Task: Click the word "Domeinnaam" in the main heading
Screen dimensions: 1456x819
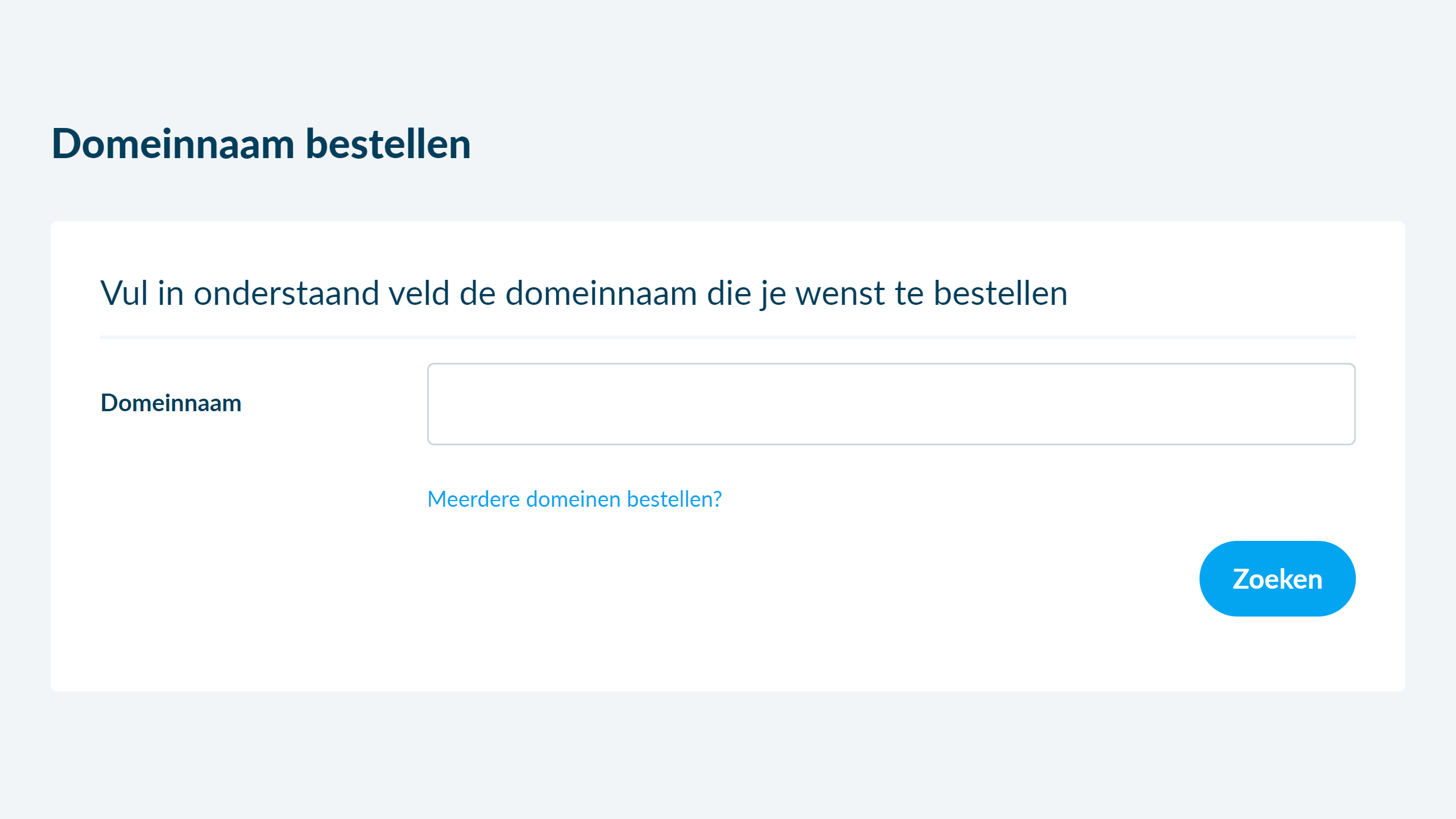Action: pos(173,144)
